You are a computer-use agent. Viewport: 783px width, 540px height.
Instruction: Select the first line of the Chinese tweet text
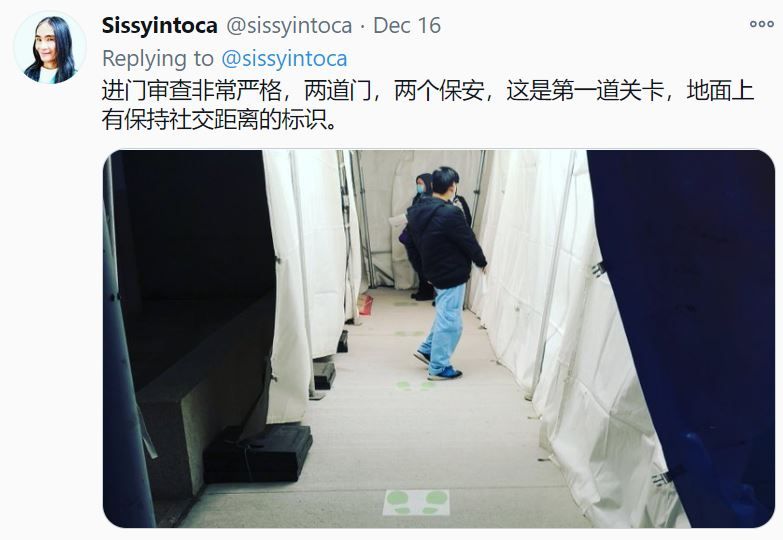(428, 90)
